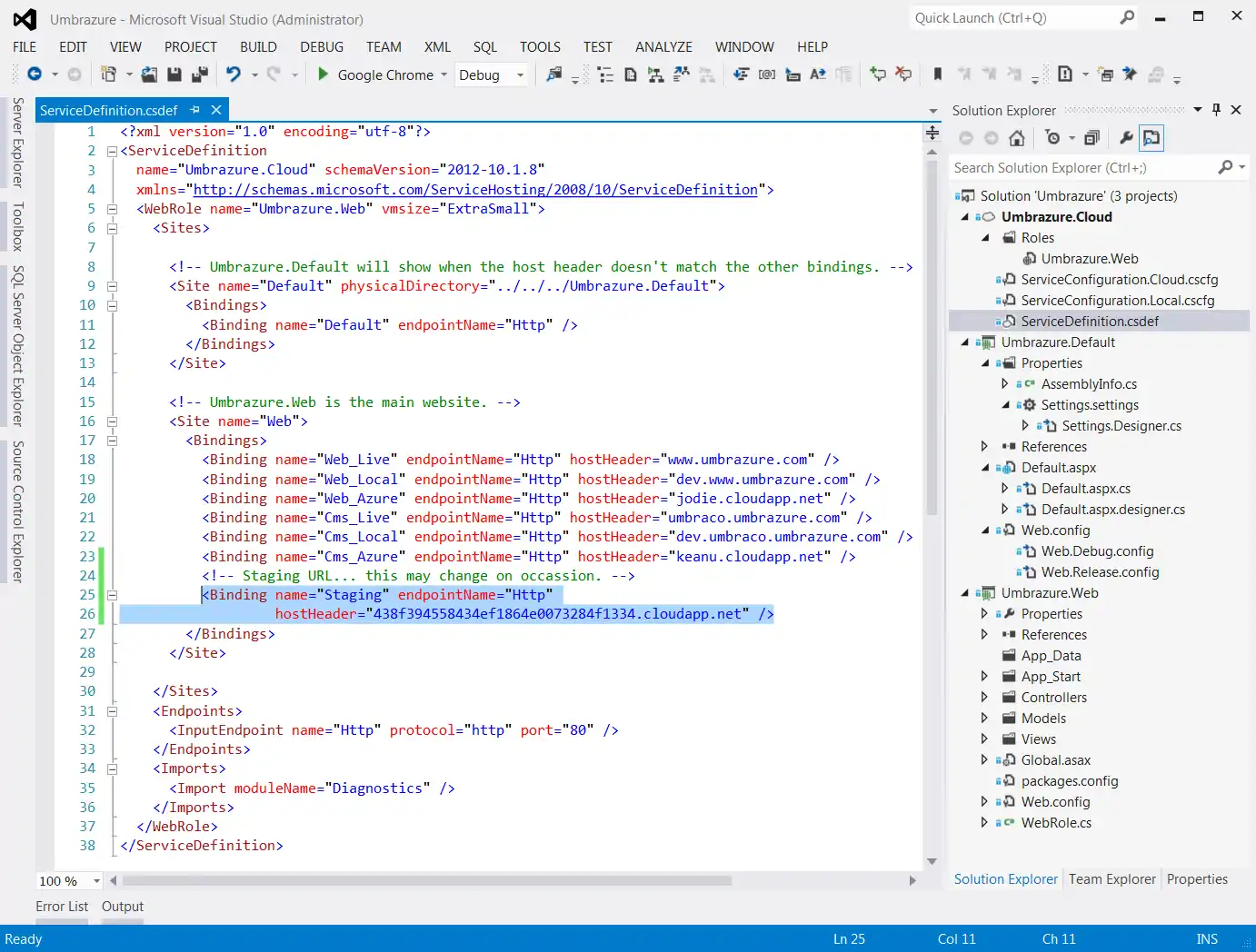Start debugging with the green play arrow
This screenshot has width=1256, height=952.
[323, 74]
